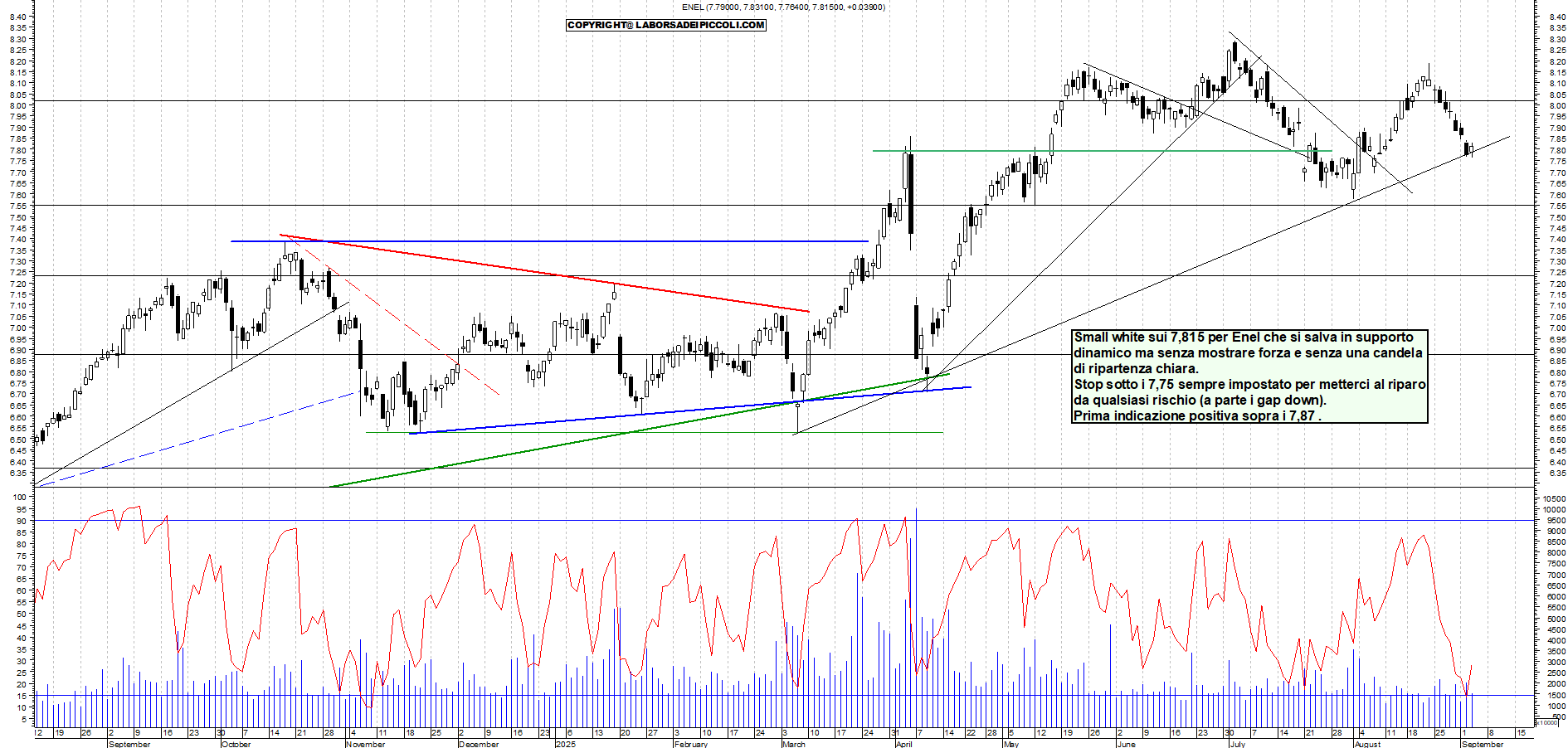Click 'Prima indicazione positiva sopra i 7,87' text
Image resolution: width=1568 pixels, height=748 pixels.
[1195, 416]
